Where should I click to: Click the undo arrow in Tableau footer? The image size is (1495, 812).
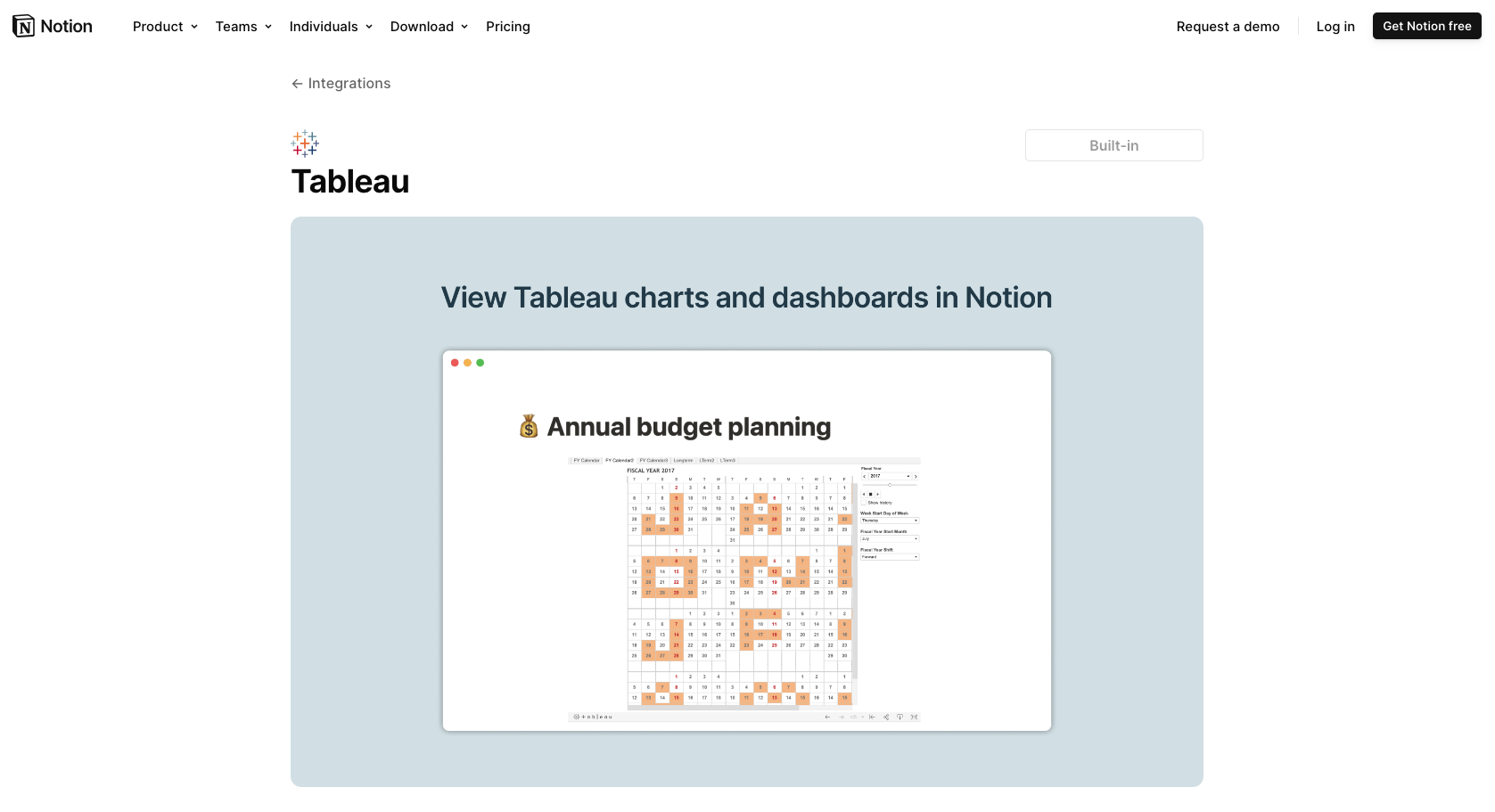827,717
